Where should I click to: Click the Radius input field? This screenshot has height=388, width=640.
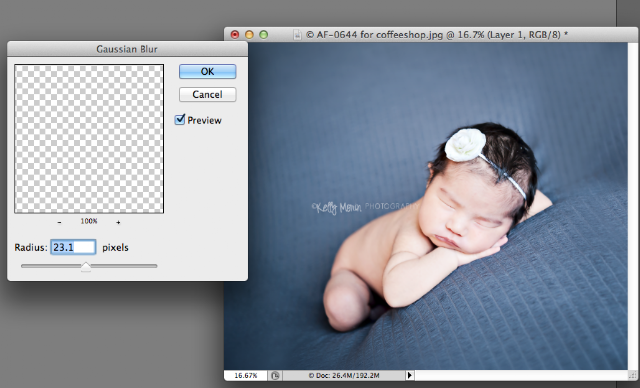tap(73, 247)
